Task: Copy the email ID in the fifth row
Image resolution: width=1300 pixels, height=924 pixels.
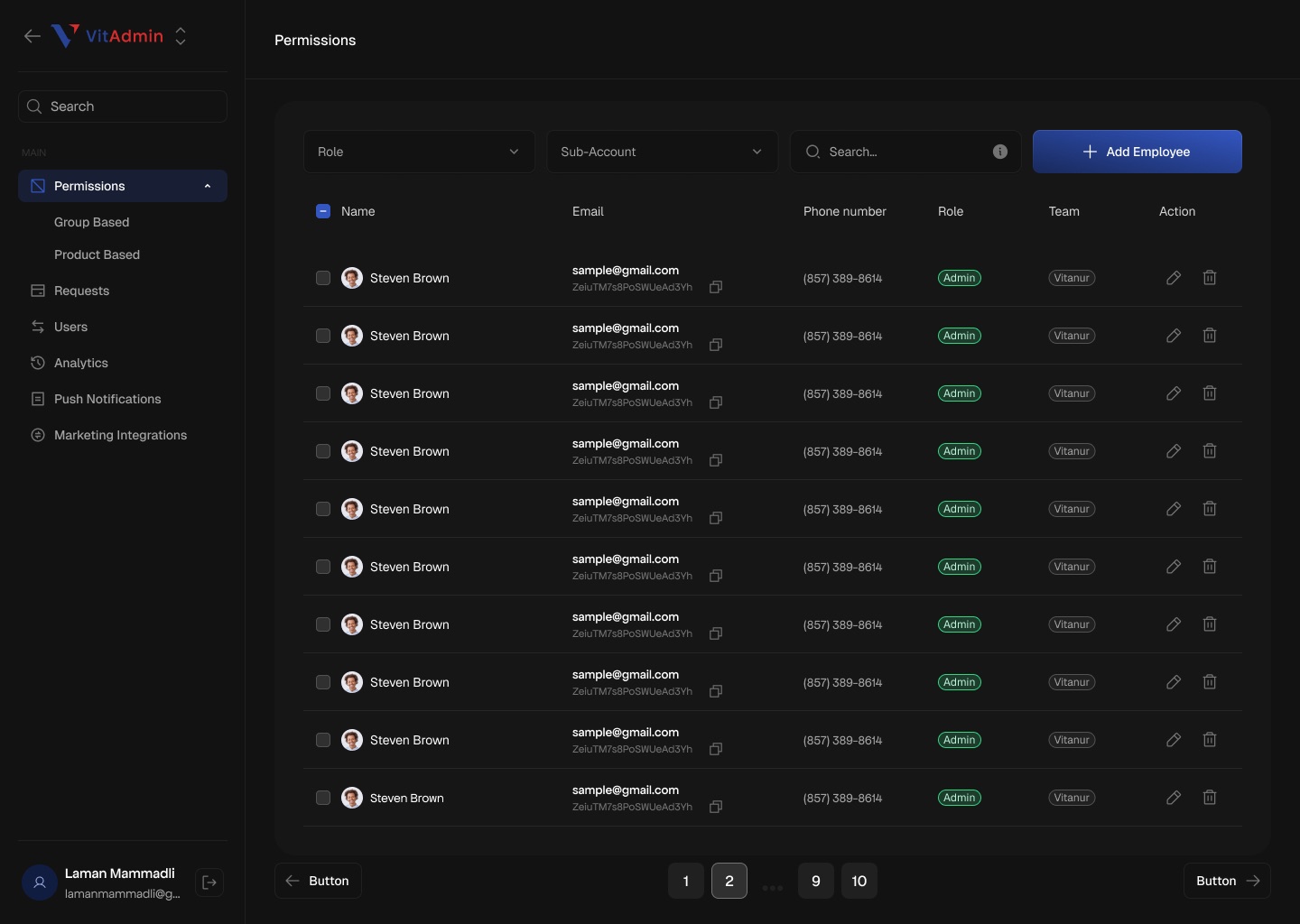Action: pos(716,518)
